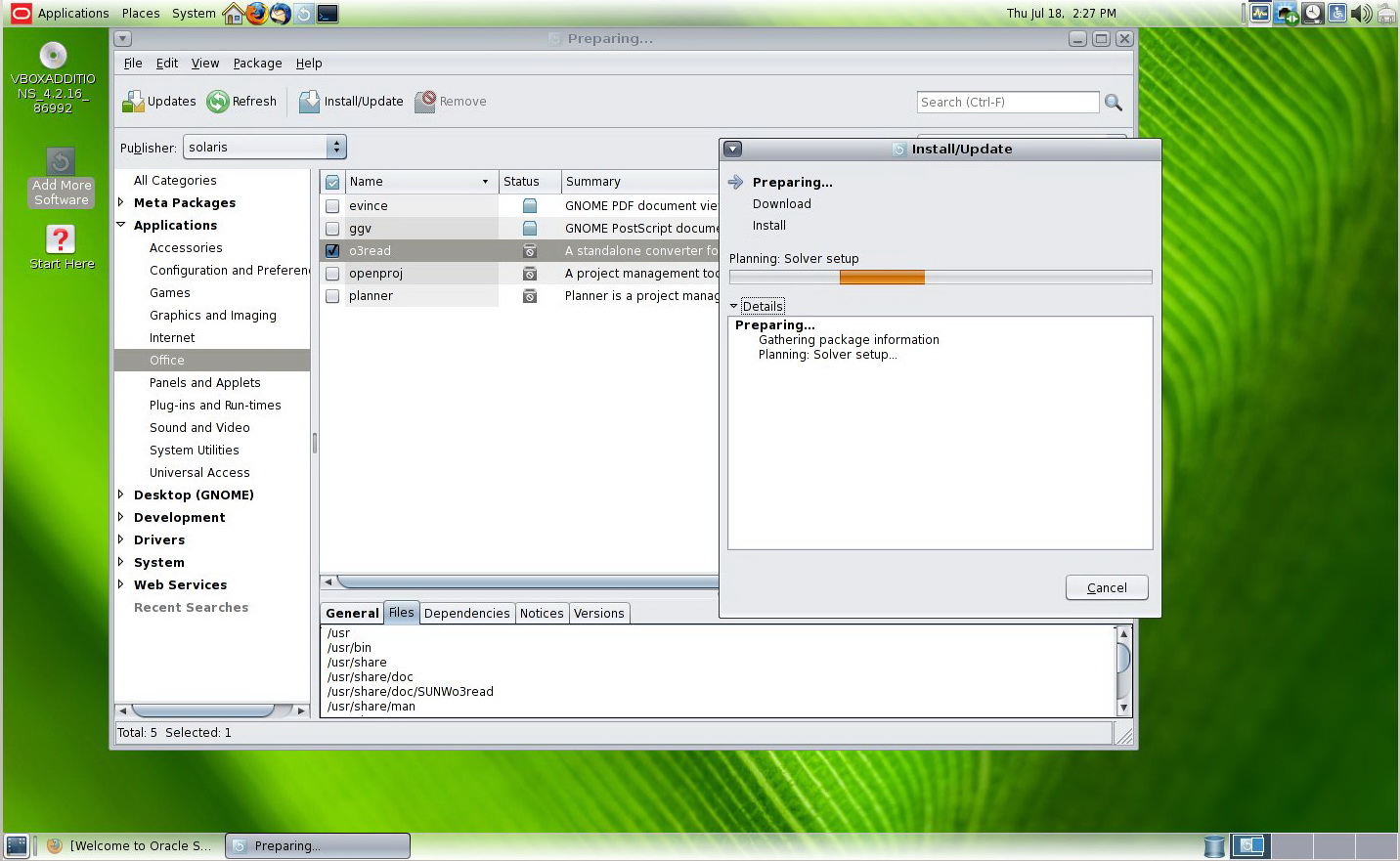
Task: Open system monitor applet in tray
Action: coord(1260,14)
